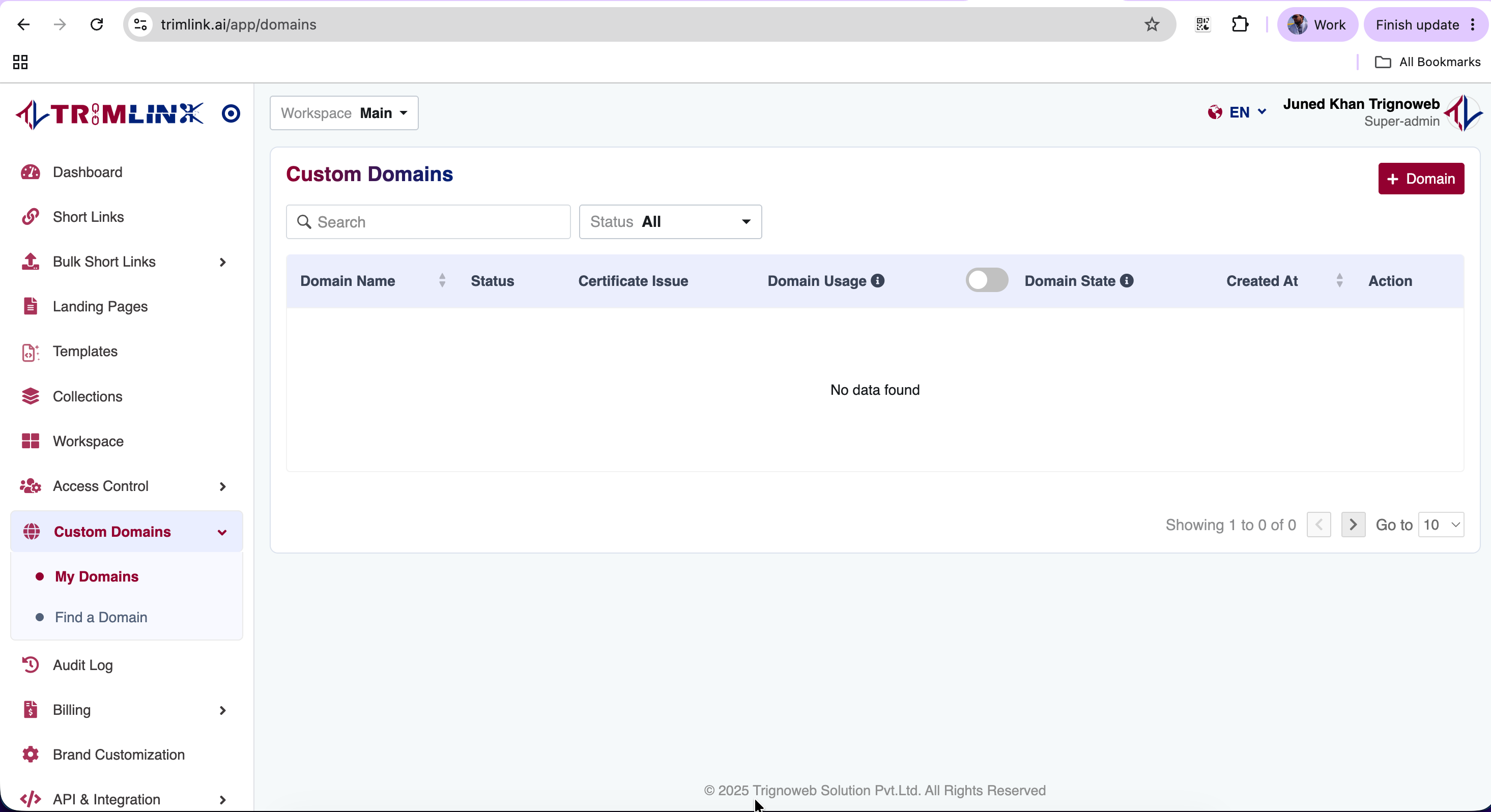The height and width of the screenshot is (812, 1491).
Task: Click the Custom Domains globe icon
Action: click(x=31, y=532)
